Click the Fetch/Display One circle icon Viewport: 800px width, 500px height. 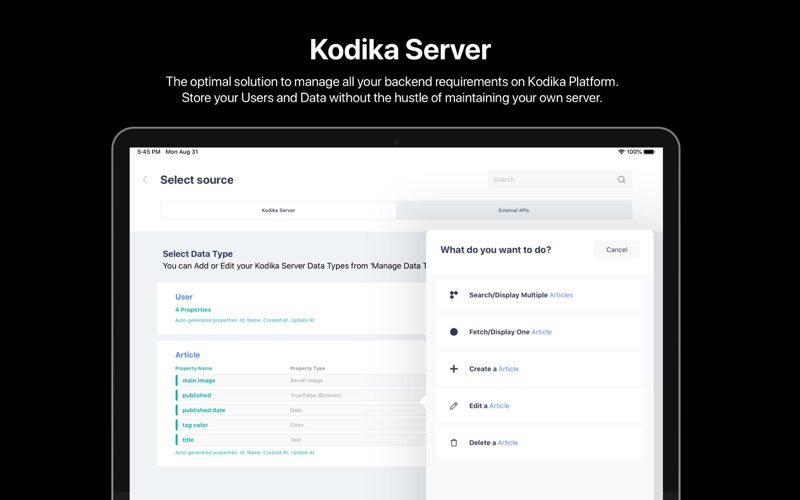point(454,332)
